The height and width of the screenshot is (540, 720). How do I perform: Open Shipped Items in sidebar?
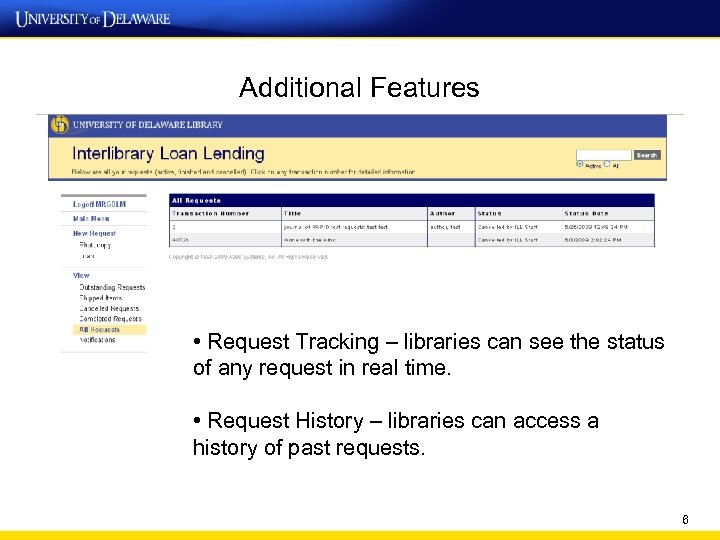coord(101,298)
